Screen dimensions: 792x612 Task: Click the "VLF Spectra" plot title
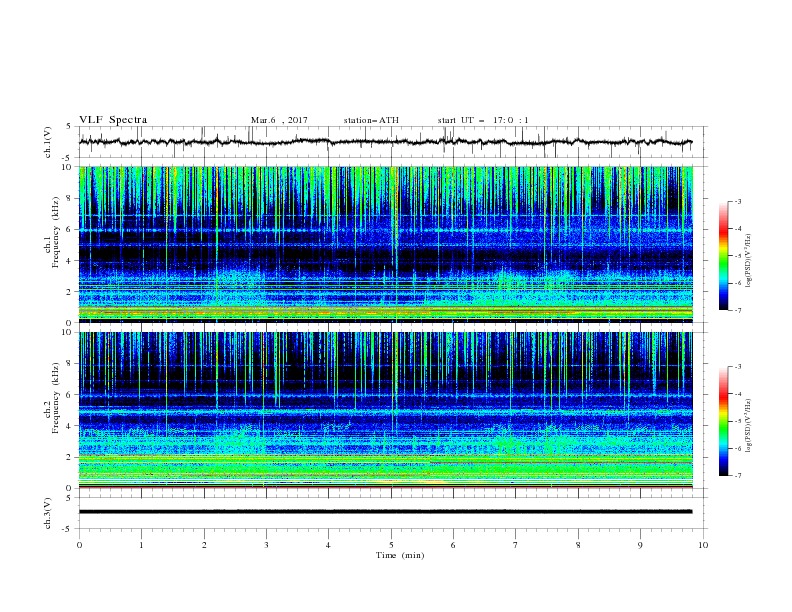[113, 120]
